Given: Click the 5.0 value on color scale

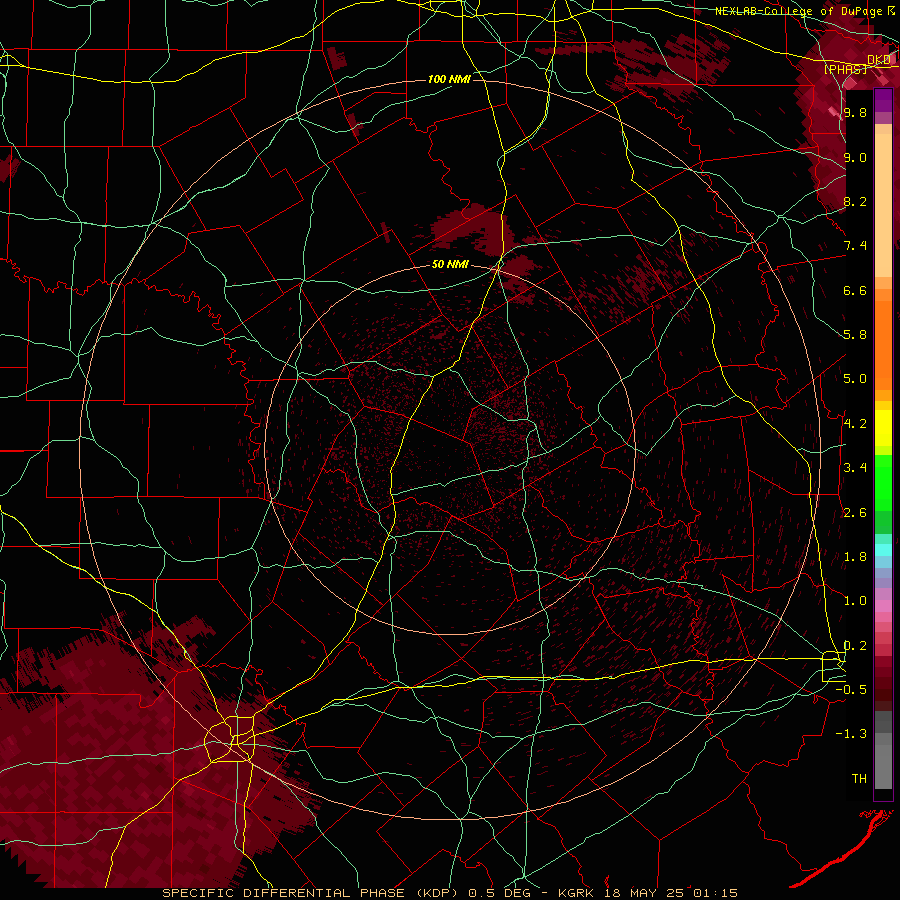Looking at the screenshot, I should coord(855,379).
